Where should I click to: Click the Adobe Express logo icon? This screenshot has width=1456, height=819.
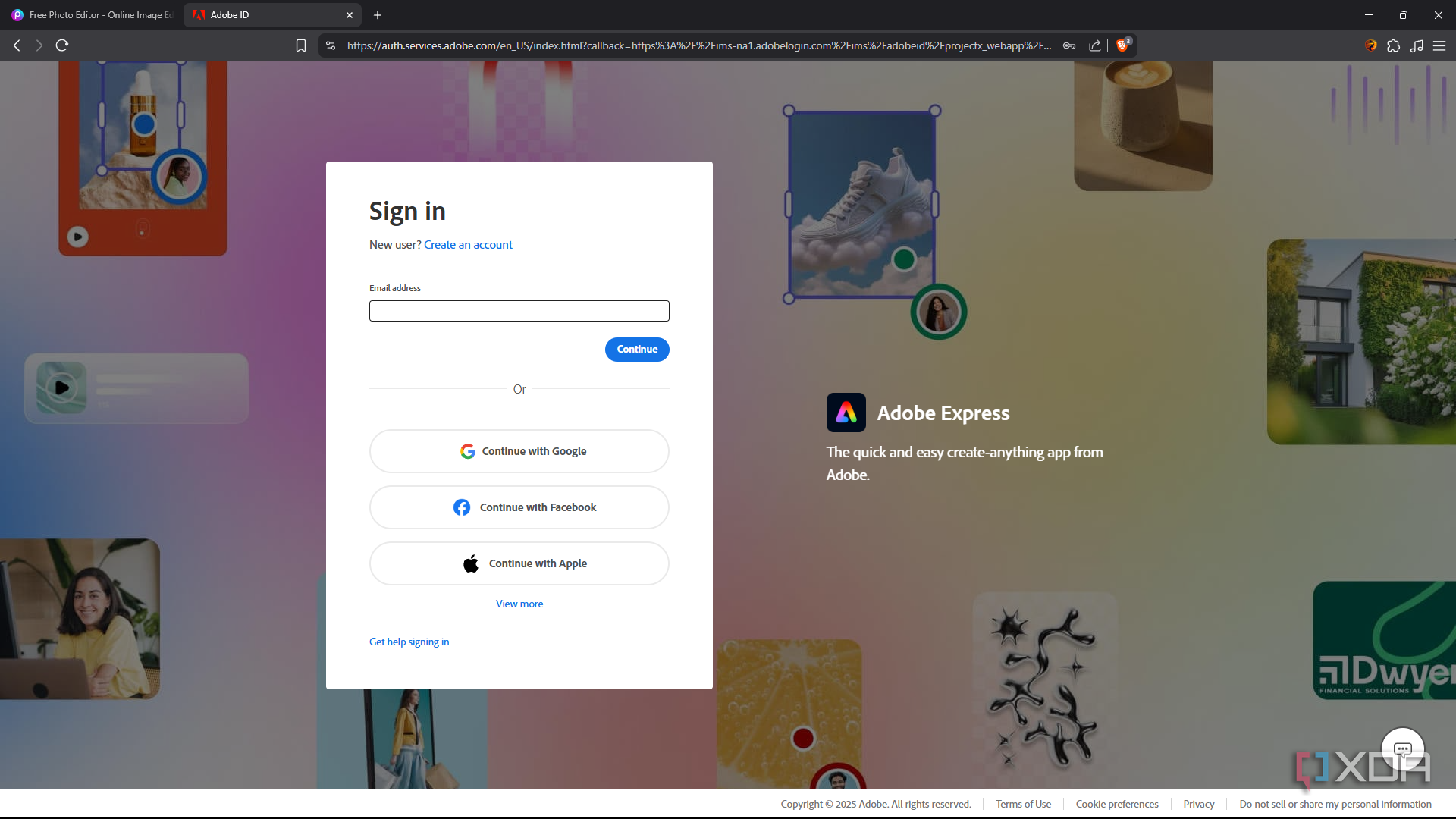click(846, 413)
